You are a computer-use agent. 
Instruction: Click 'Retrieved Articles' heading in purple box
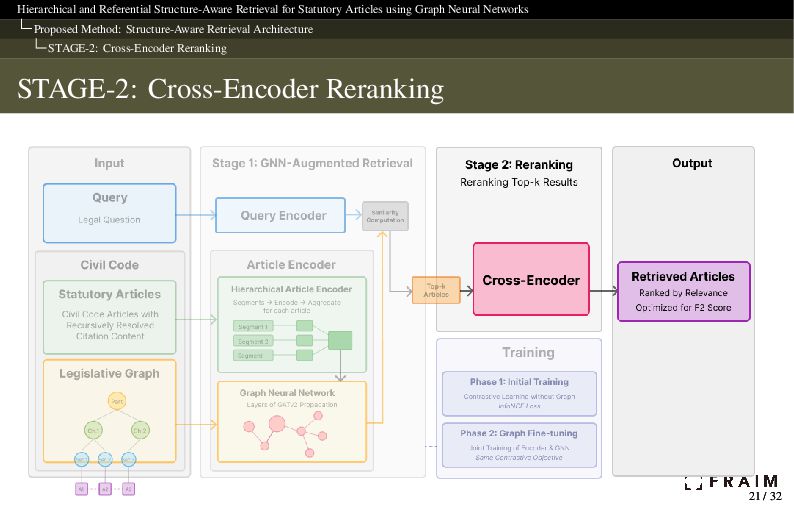tap(683, 277)
